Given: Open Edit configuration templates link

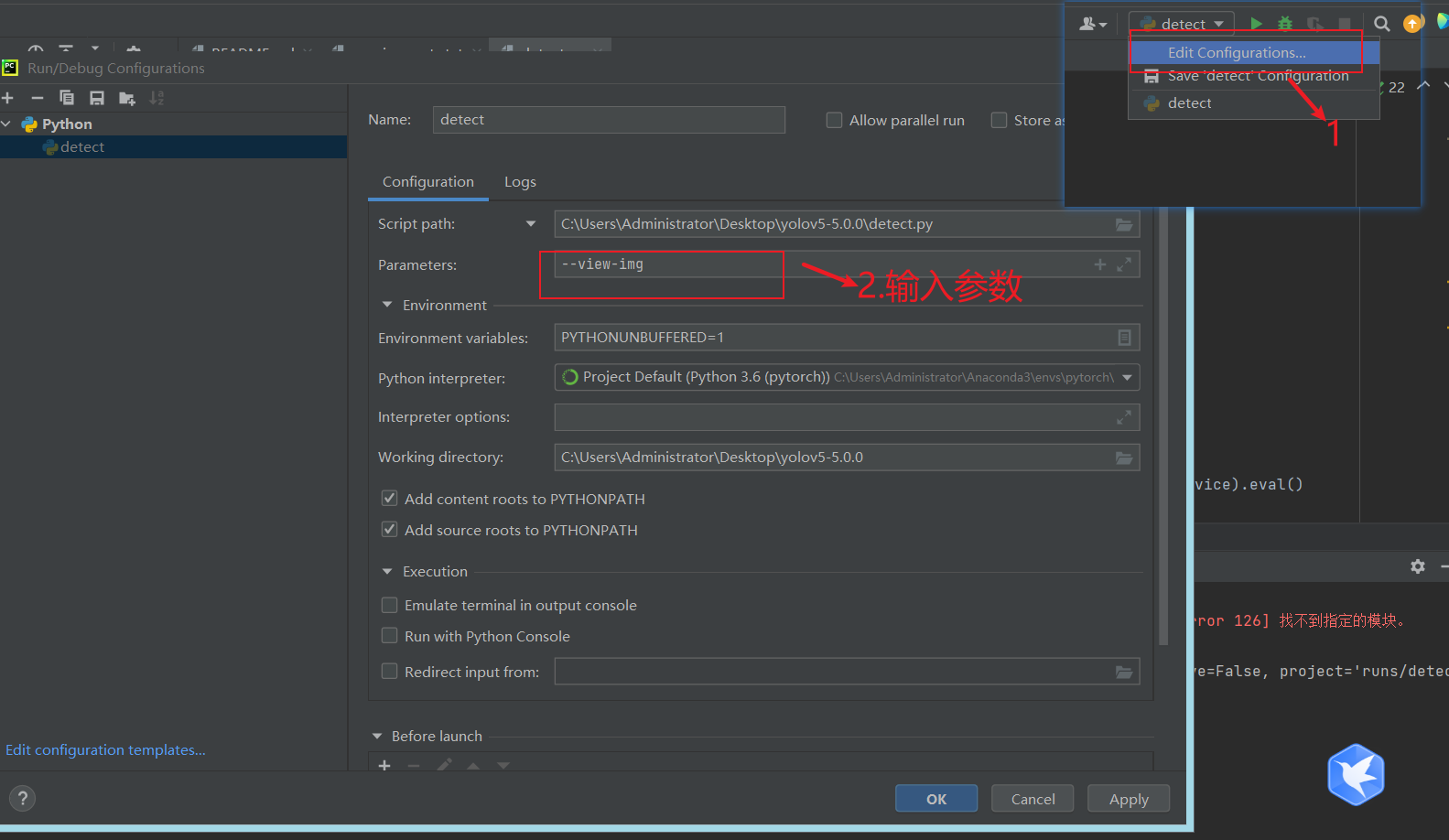Looking at the screenshot, I should (105, 750).
